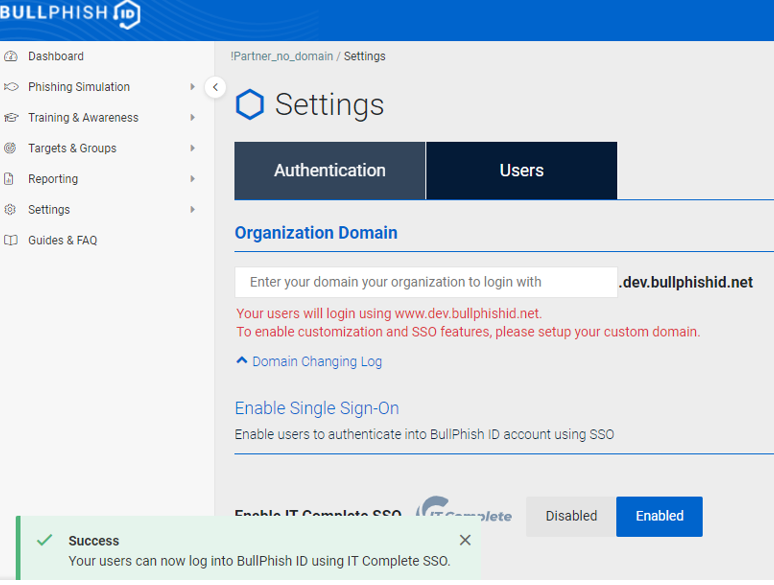Click the Phishing Simulation fish icon
Viewport: 774px width, 585px height.
point(11,87)
